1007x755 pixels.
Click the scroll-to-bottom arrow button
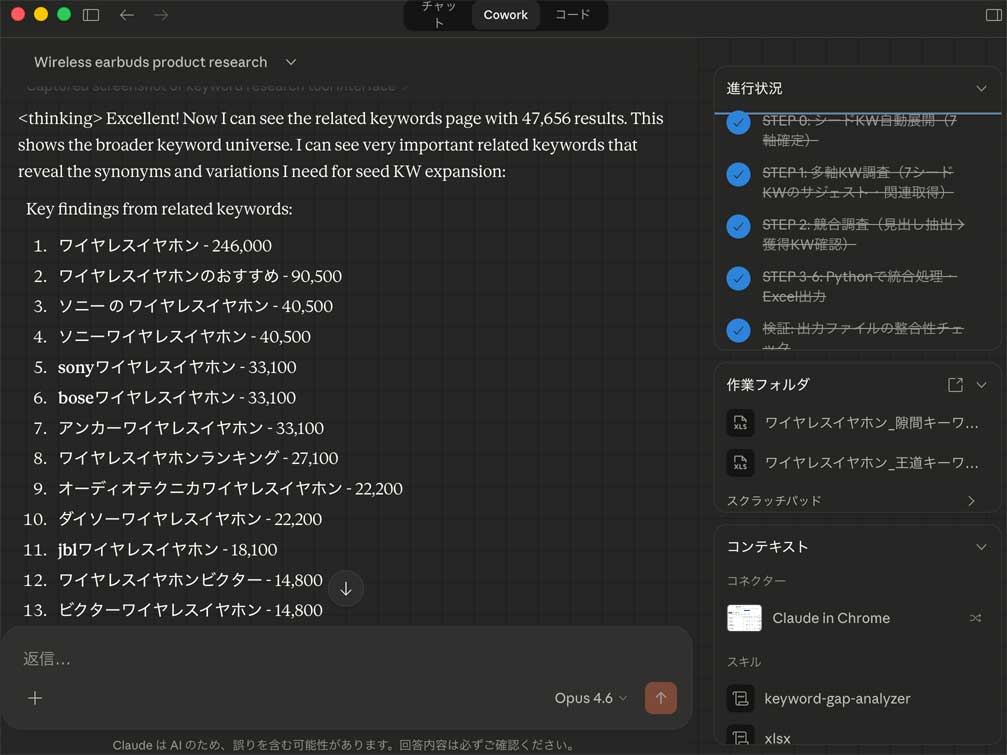(345, 589)
